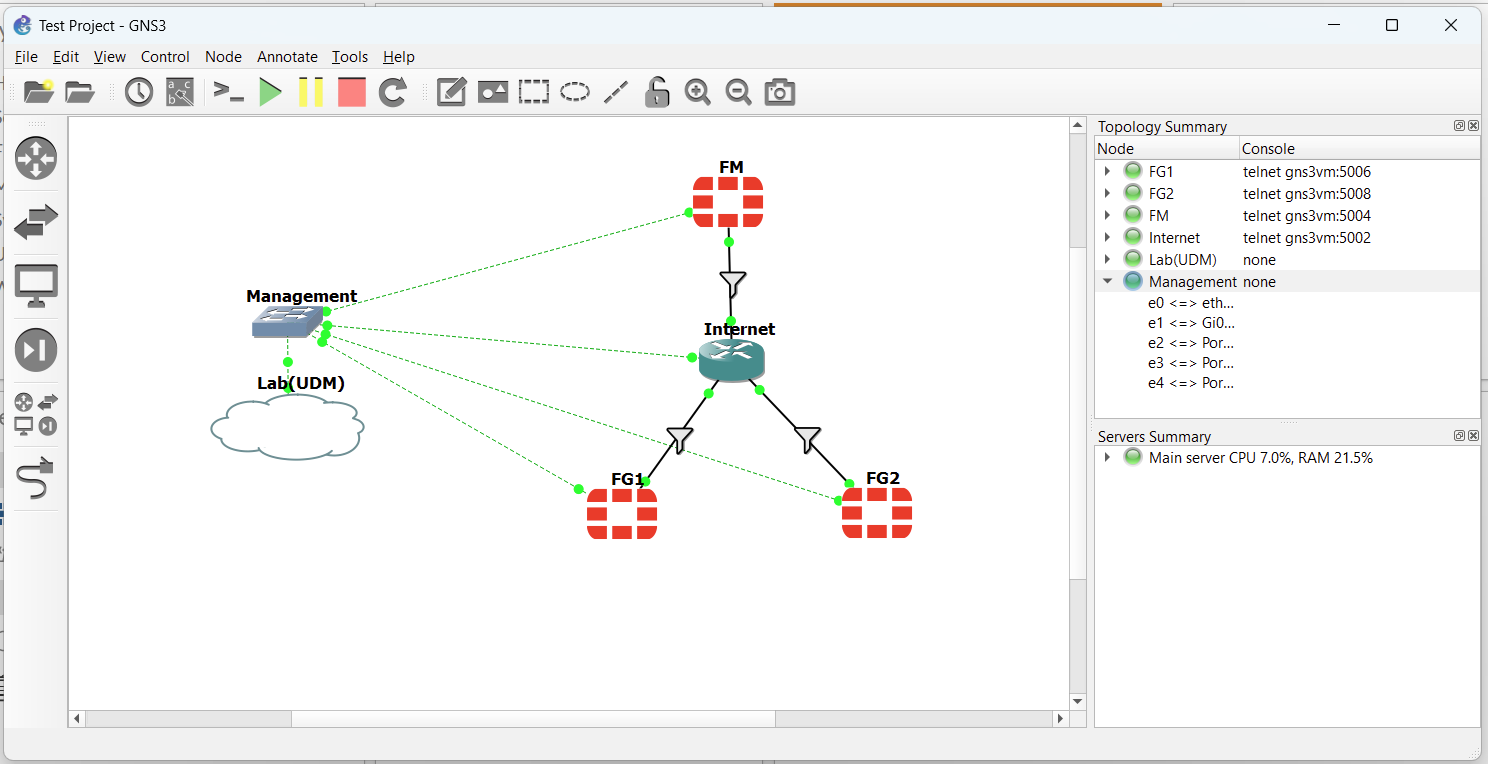Viewport: 1488px width, 764px height.
Task: Collapse the Management node in Topology Summary
Action: (x=1107, y=282)
